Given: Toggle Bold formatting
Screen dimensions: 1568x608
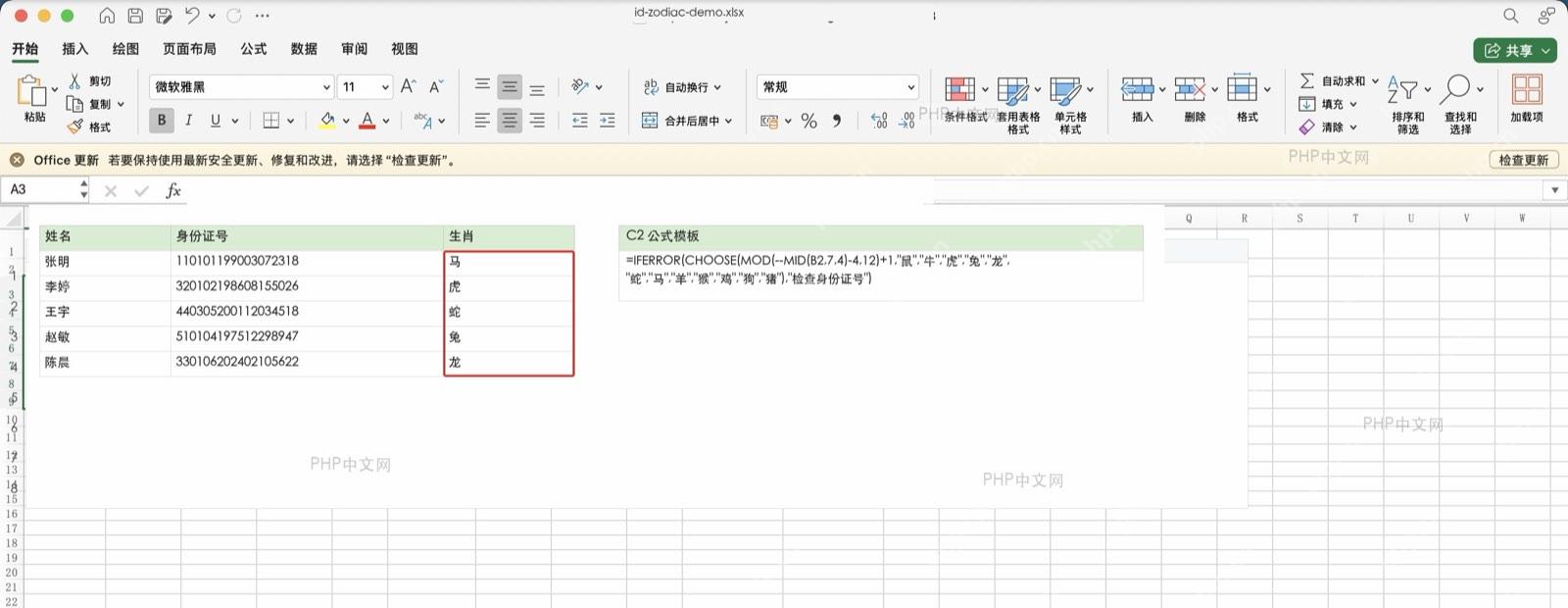Looking at the screenshot, I should click(162, 121).
